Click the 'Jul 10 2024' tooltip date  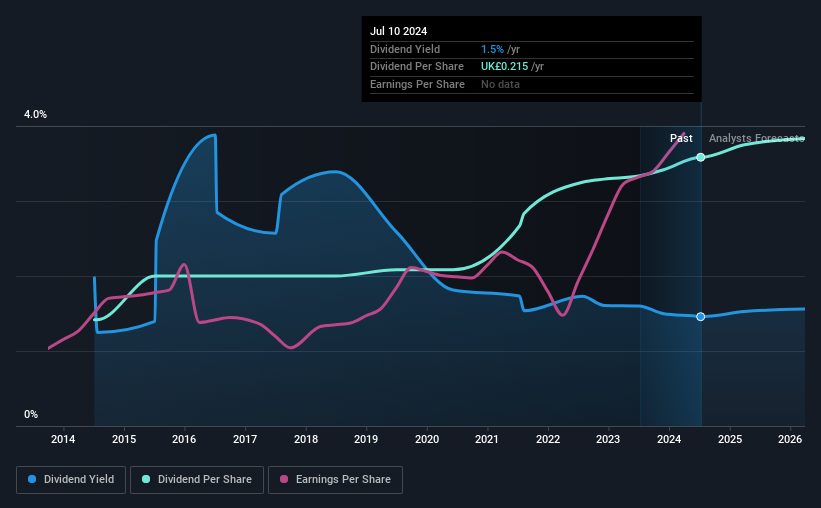[398, 31]
